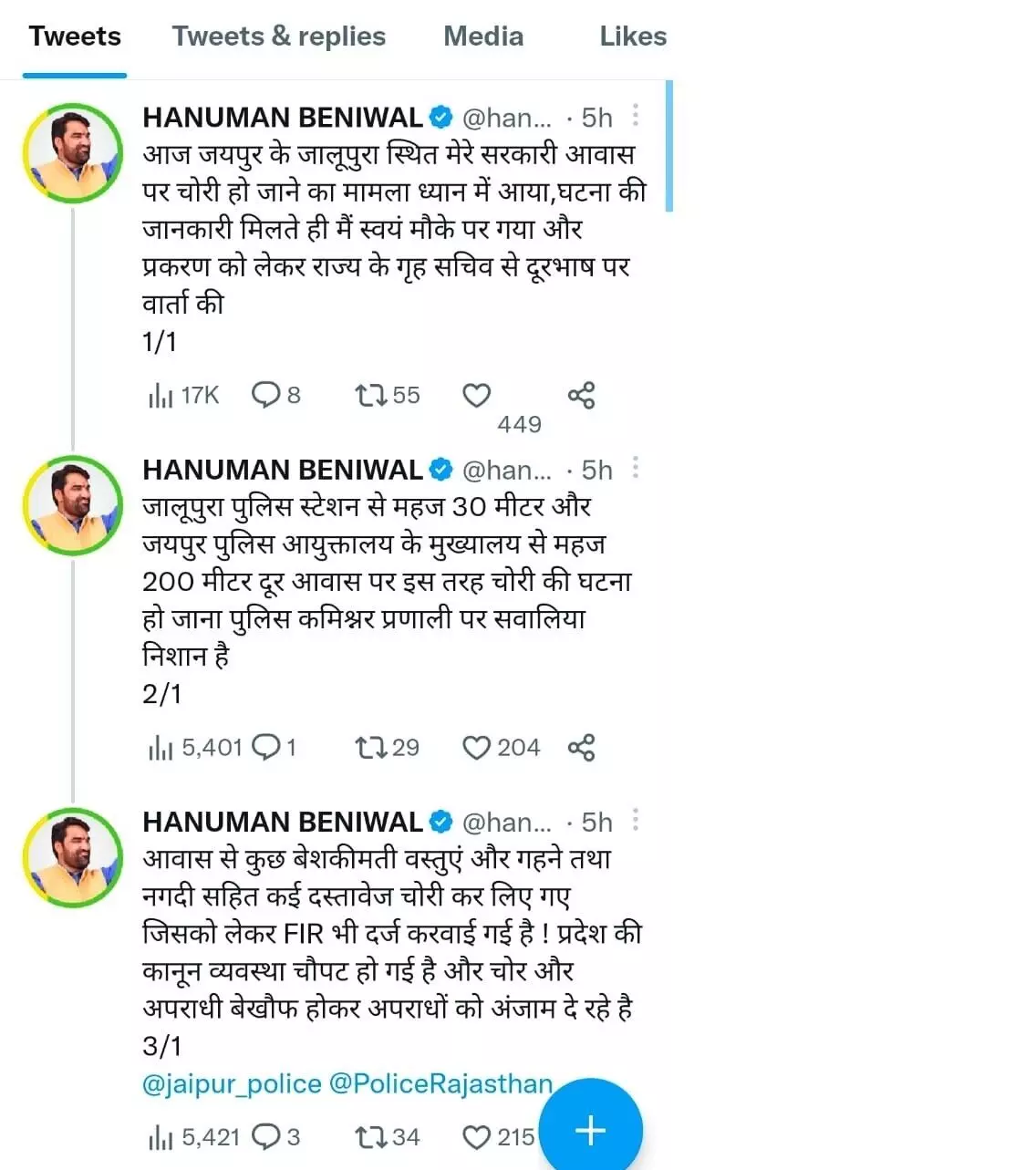Viewport: 1036px width, 1170px height.
Task: Switch to the Media tab
Action: click(483, 36)
